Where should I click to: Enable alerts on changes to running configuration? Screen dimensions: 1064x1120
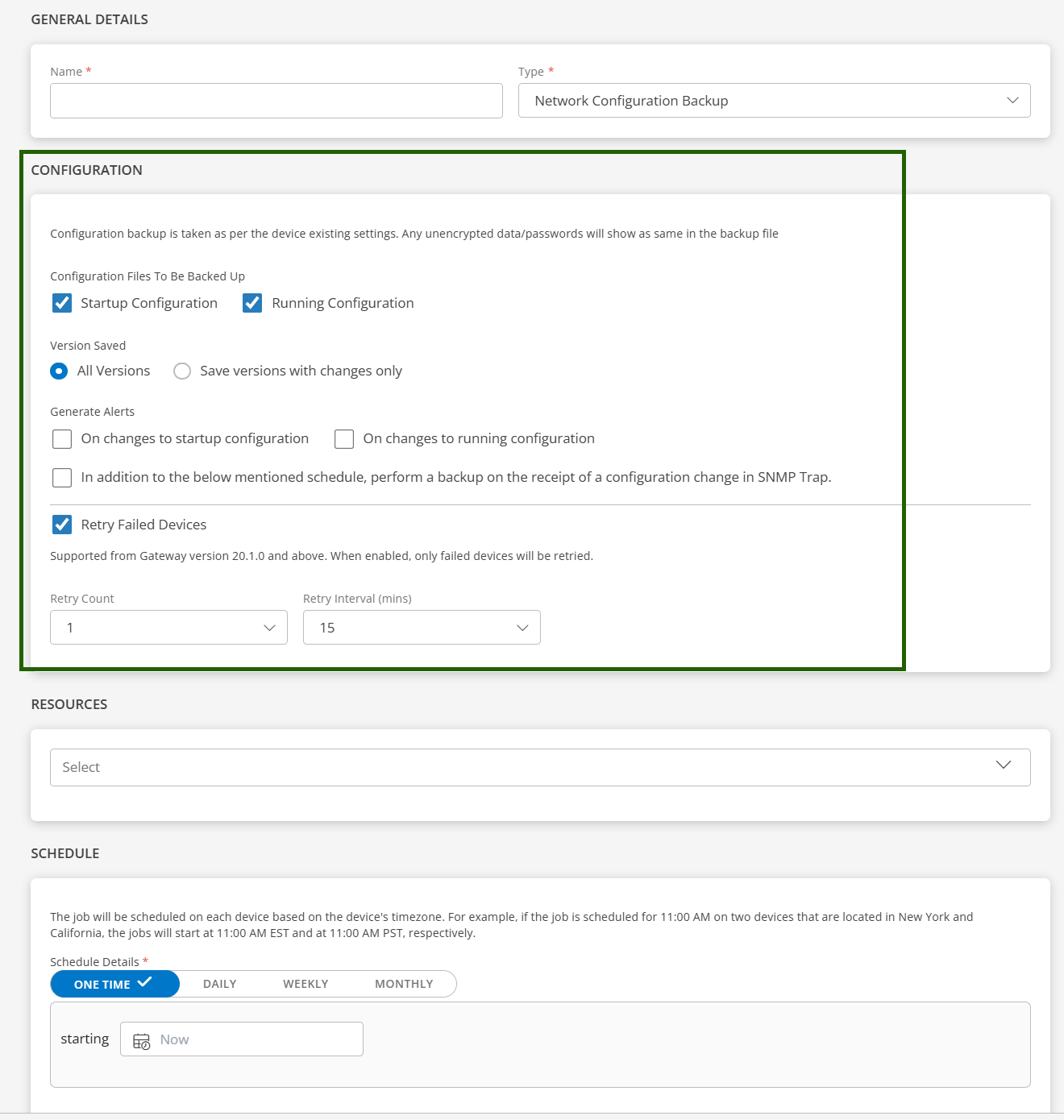click(344, 439)
